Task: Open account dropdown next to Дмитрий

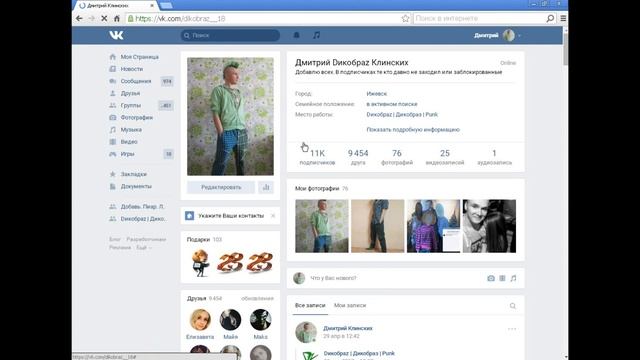Action: [519, 36]
